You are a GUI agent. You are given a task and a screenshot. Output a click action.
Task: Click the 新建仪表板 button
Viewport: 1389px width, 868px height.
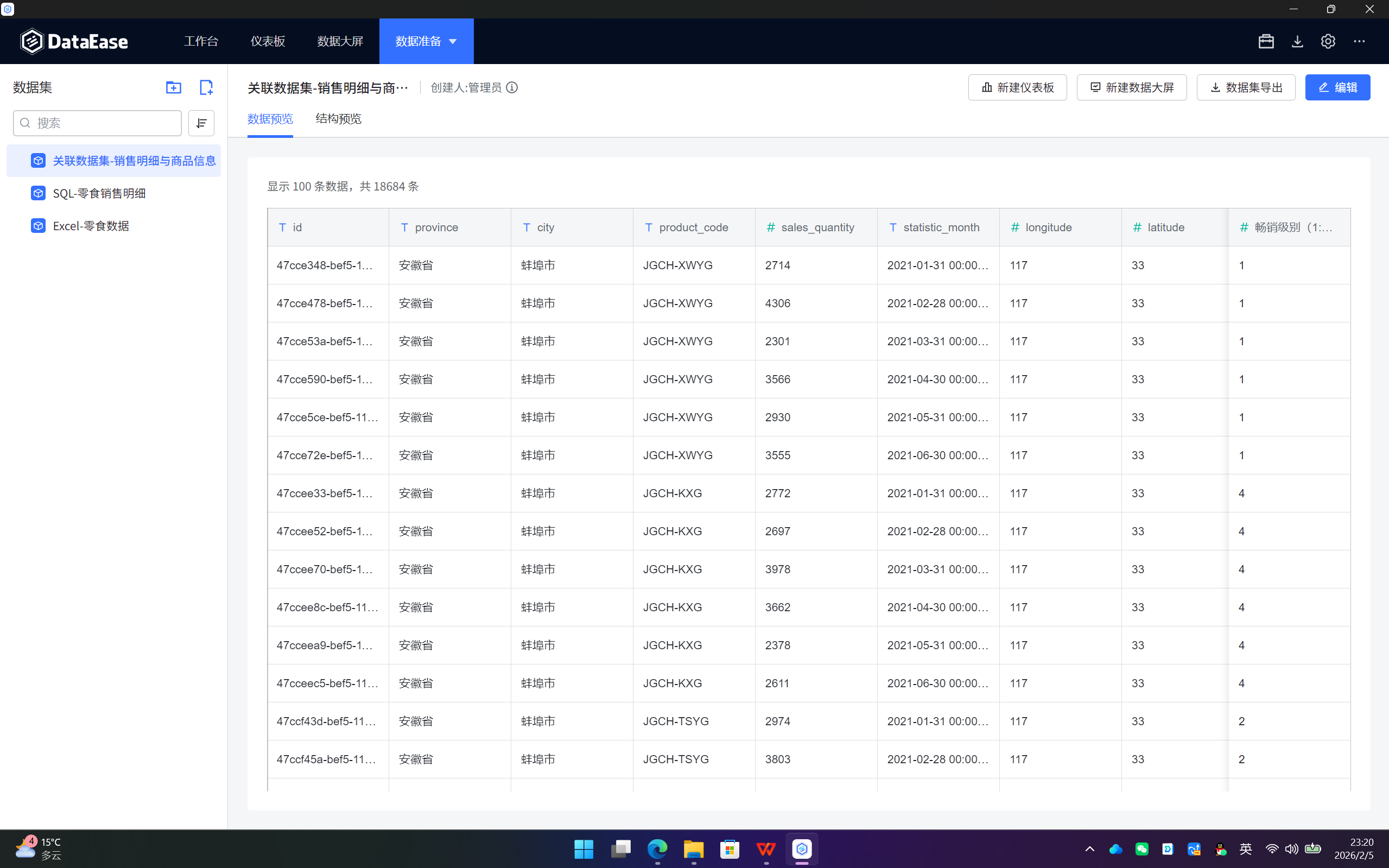pyautogui.click(x=1017, y=87)
